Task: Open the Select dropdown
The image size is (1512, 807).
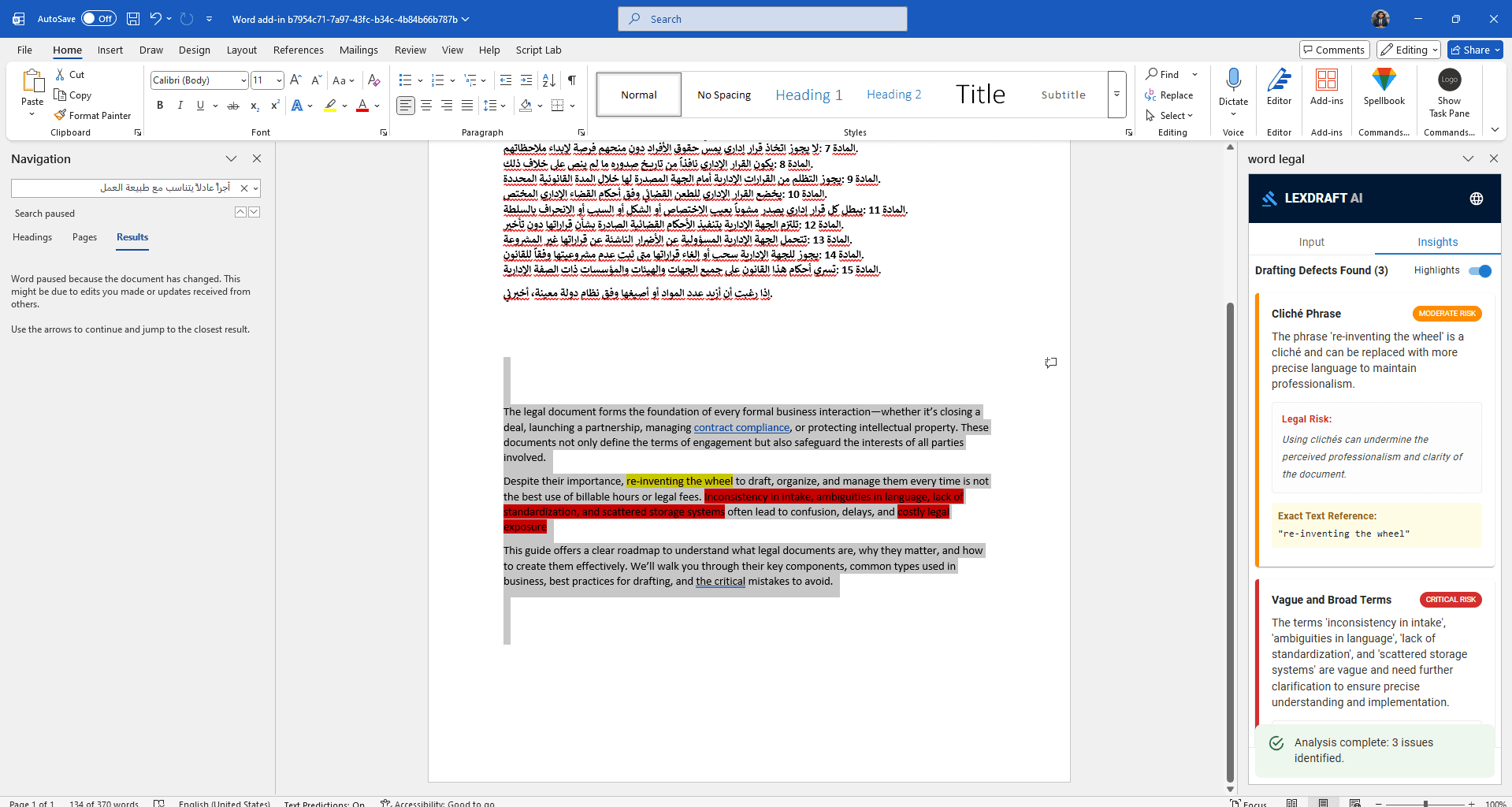Action: click(x=1169, y=115)
